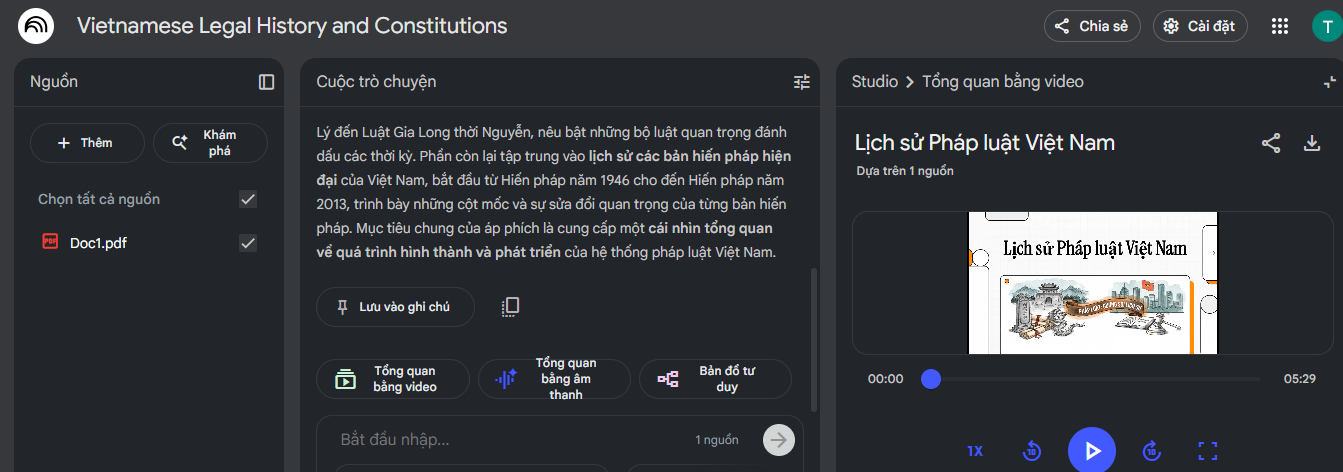
Task: Enter fullscreen video mode
Action: 1207,451
